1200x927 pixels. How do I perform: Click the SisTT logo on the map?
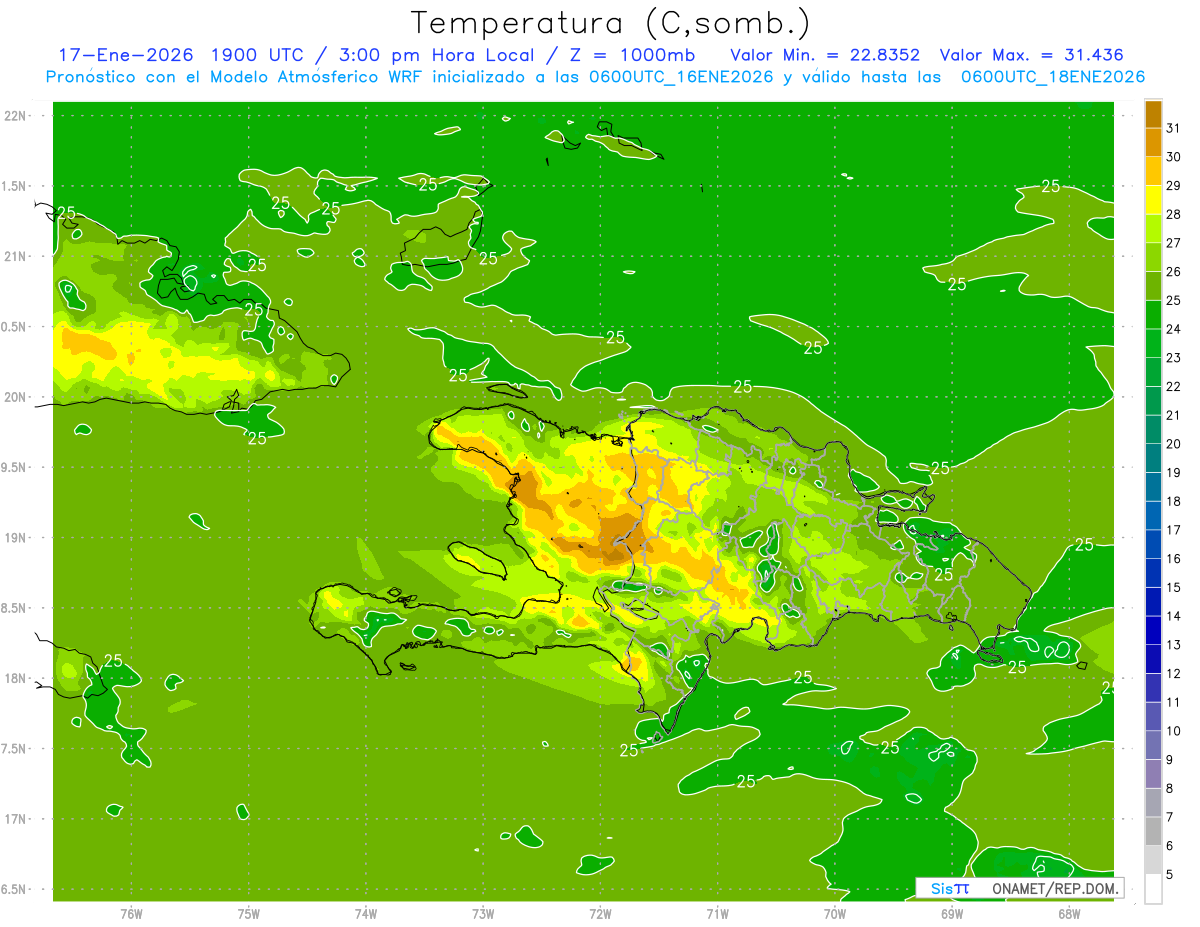coord(949,888)
